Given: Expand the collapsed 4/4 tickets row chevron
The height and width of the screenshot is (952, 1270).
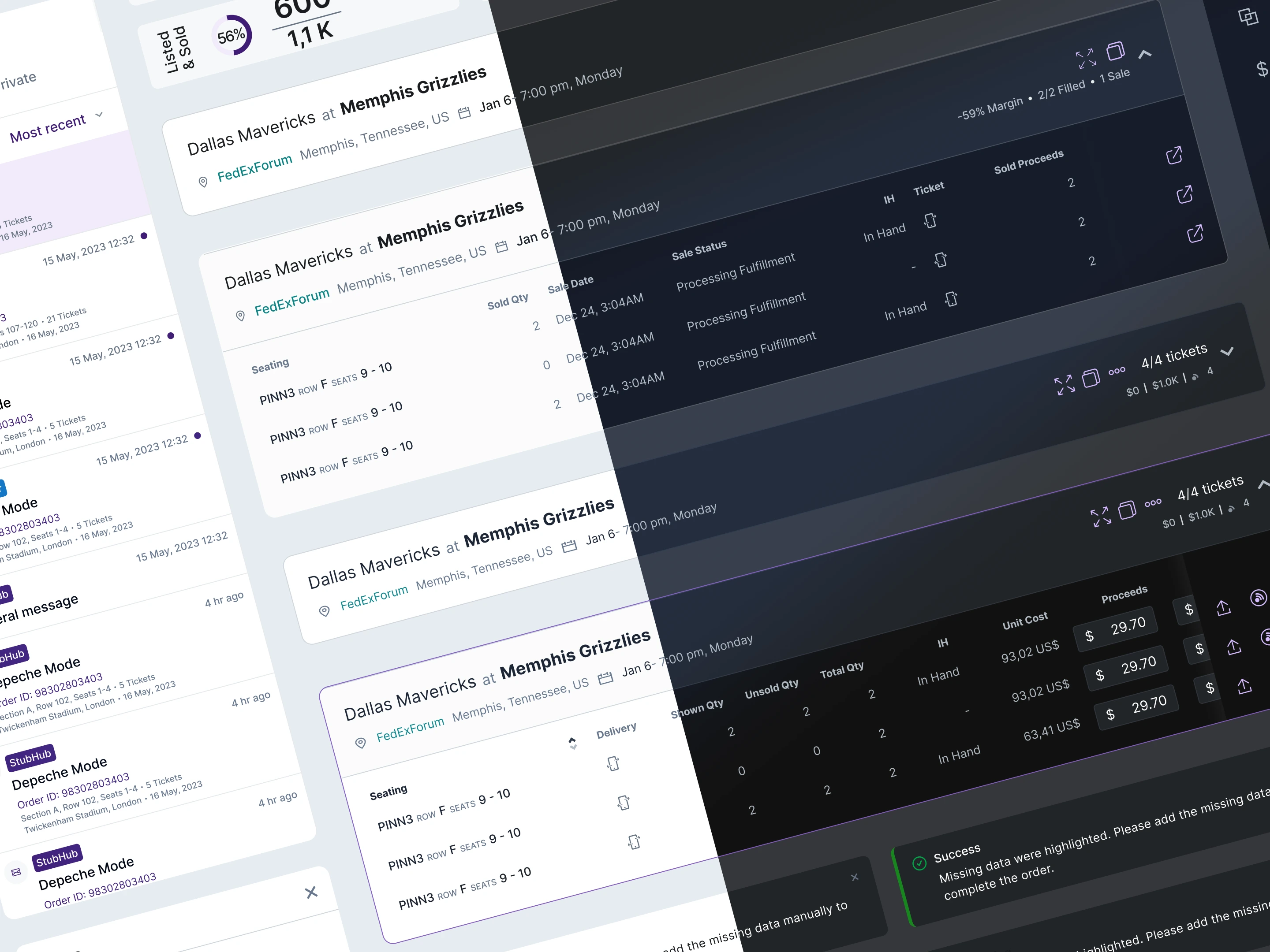Looking at the screenshot, I should (1227, 352).
